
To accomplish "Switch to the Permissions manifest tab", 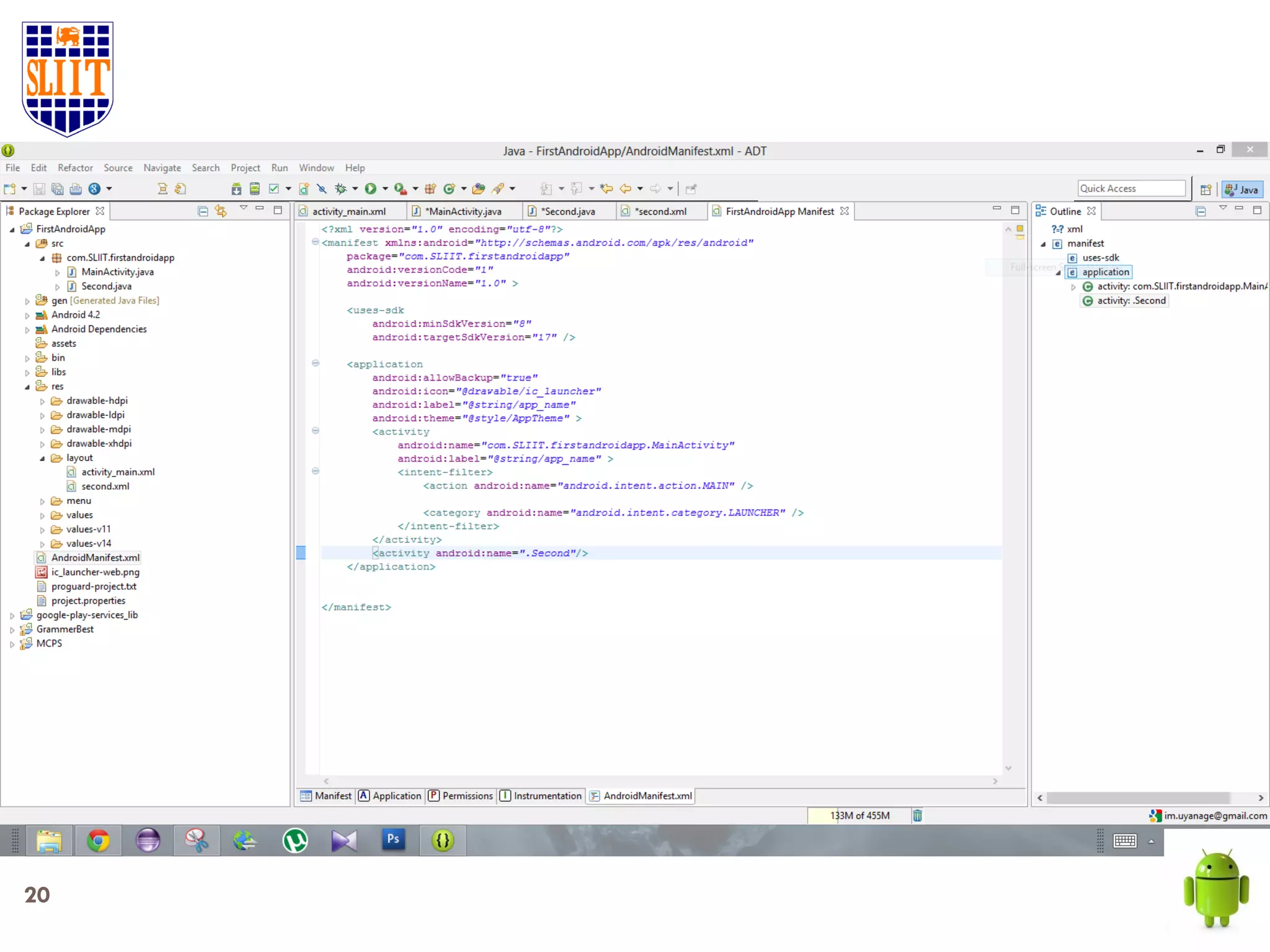I will point(461,796).
